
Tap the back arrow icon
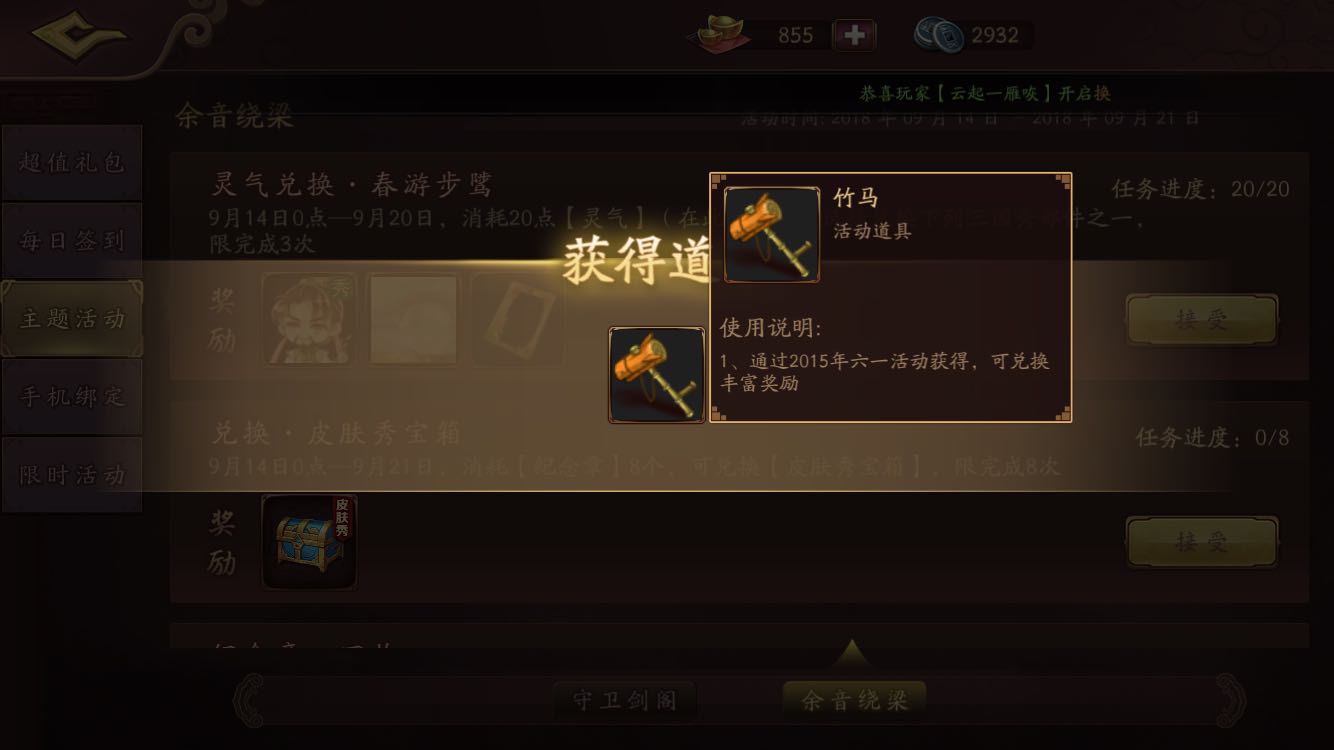point(80,35)
